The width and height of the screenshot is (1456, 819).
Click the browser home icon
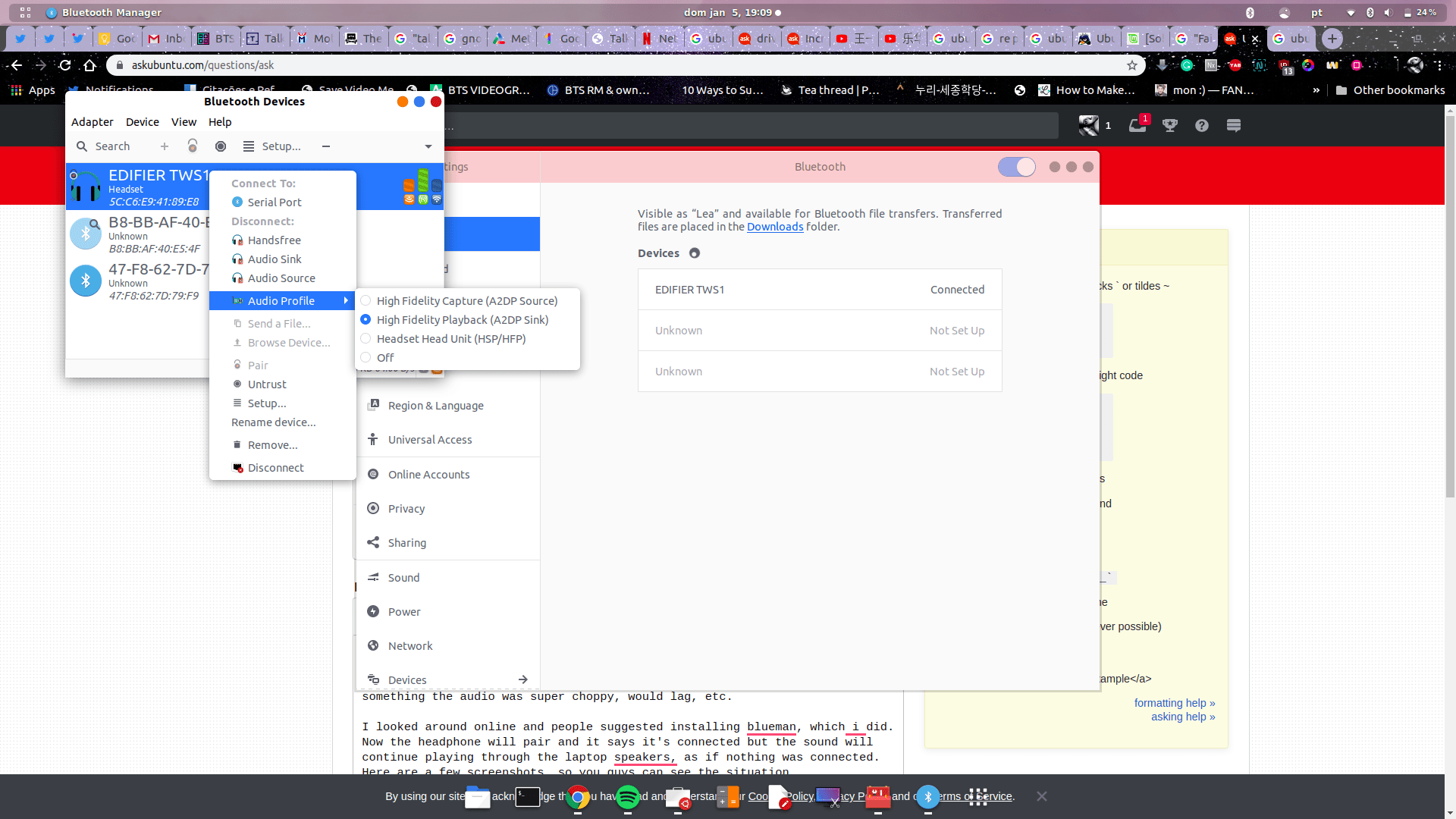[x=89, y=65]
